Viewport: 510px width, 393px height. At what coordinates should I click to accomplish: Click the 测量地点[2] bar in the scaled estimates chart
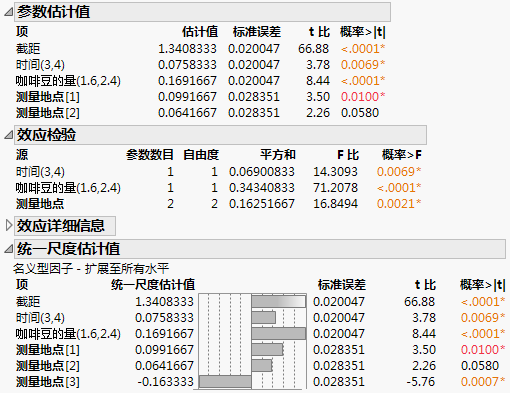click(262, 366)
